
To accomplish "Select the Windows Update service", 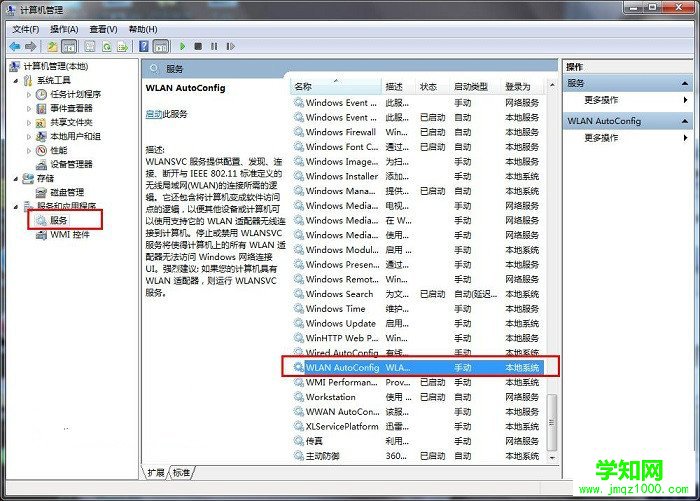I will [x=341, y=323].
